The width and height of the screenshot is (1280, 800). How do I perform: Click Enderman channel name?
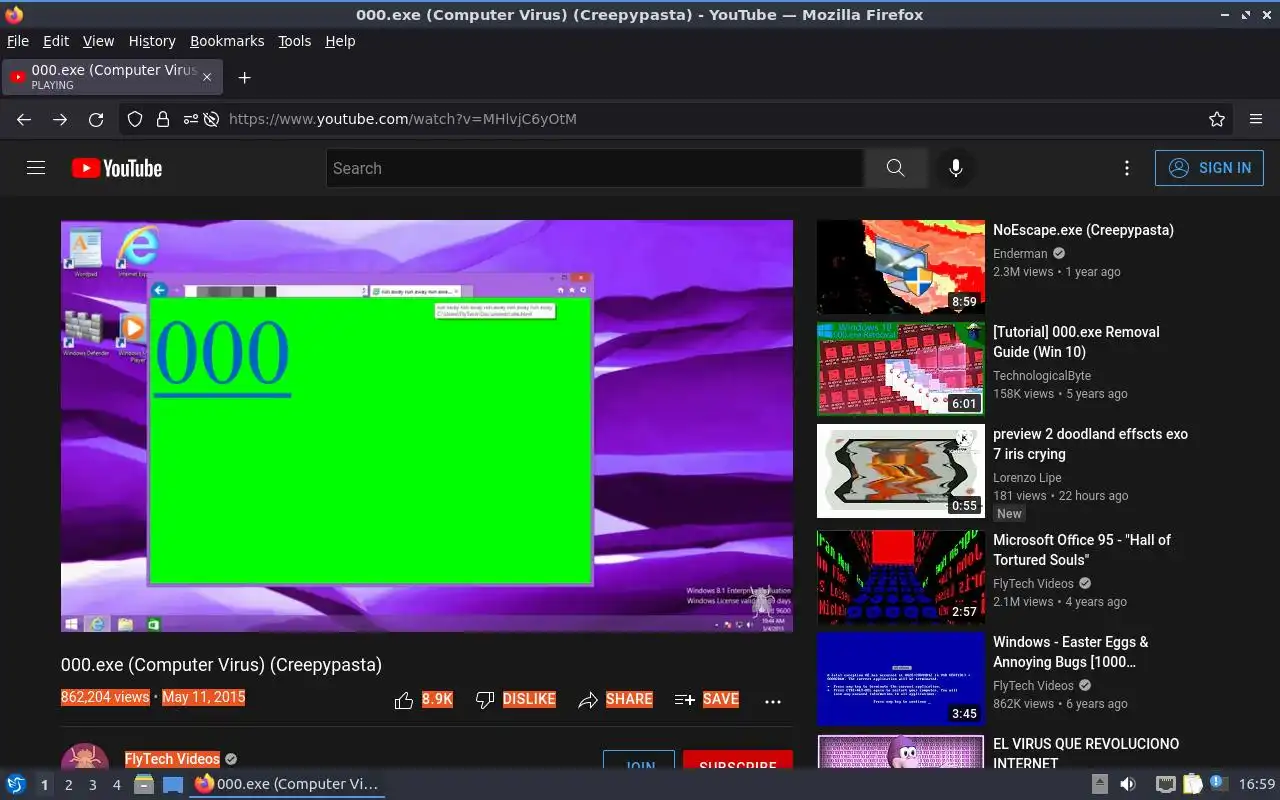[x=1020, y=254]
